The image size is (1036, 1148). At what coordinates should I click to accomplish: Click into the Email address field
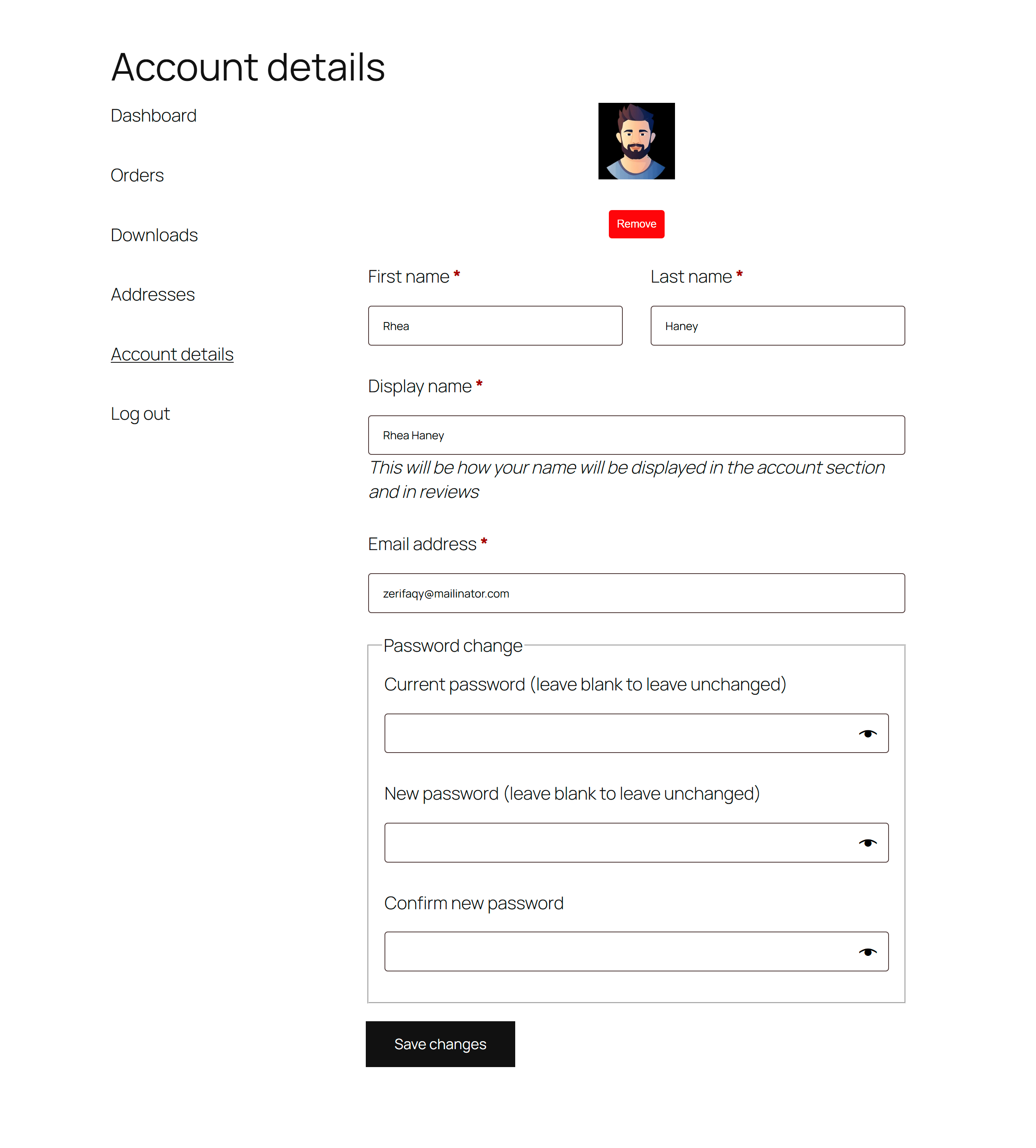pyautogui.click(x=636, y=594)
